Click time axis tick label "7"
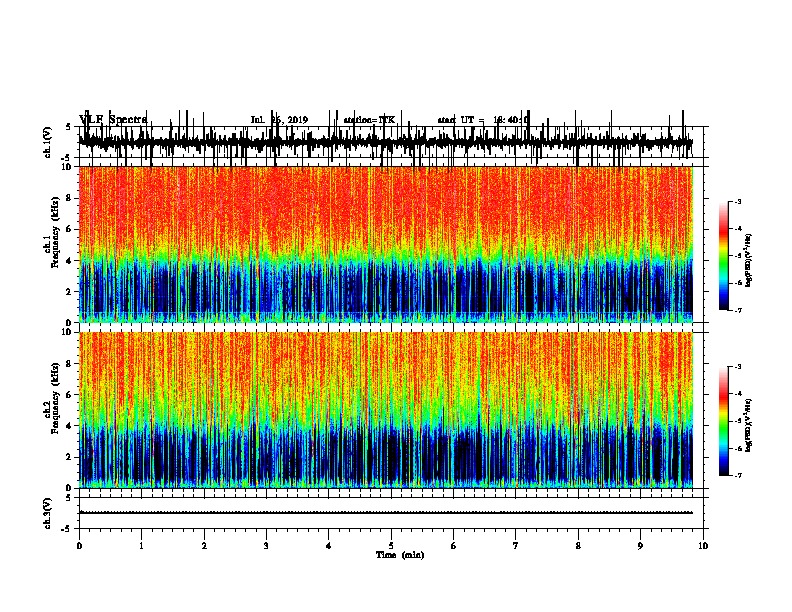Screen dimensions: 792x612 click(516, 546)
